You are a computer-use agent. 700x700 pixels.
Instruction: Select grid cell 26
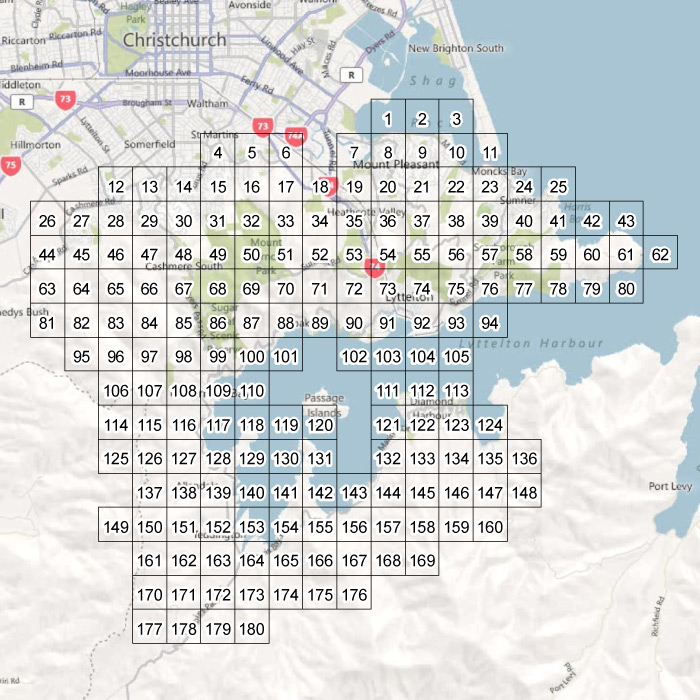[x=48, y=219]
